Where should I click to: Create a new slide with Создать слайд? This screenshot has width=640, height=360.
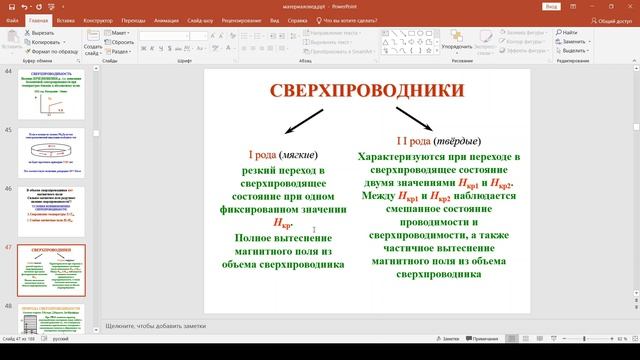click(x=93, y=43)
